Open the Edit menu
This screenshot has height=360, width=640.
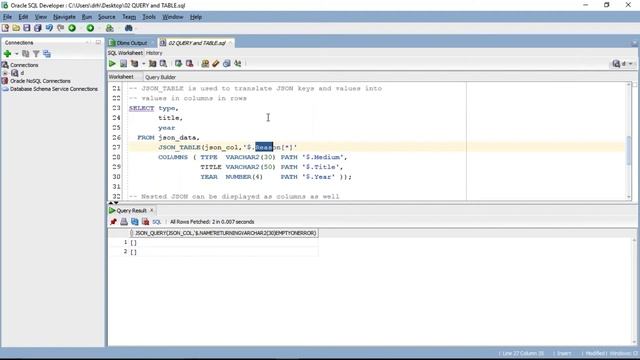[x=23, y=17]
